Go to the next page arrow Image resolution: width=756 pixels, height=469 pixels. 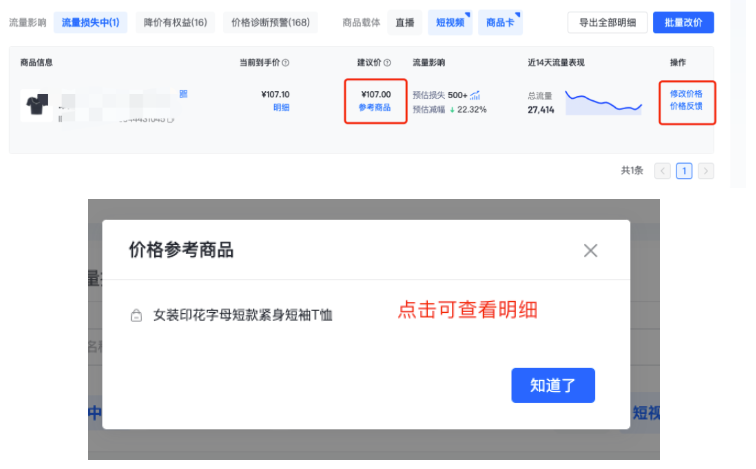[706, 171]
